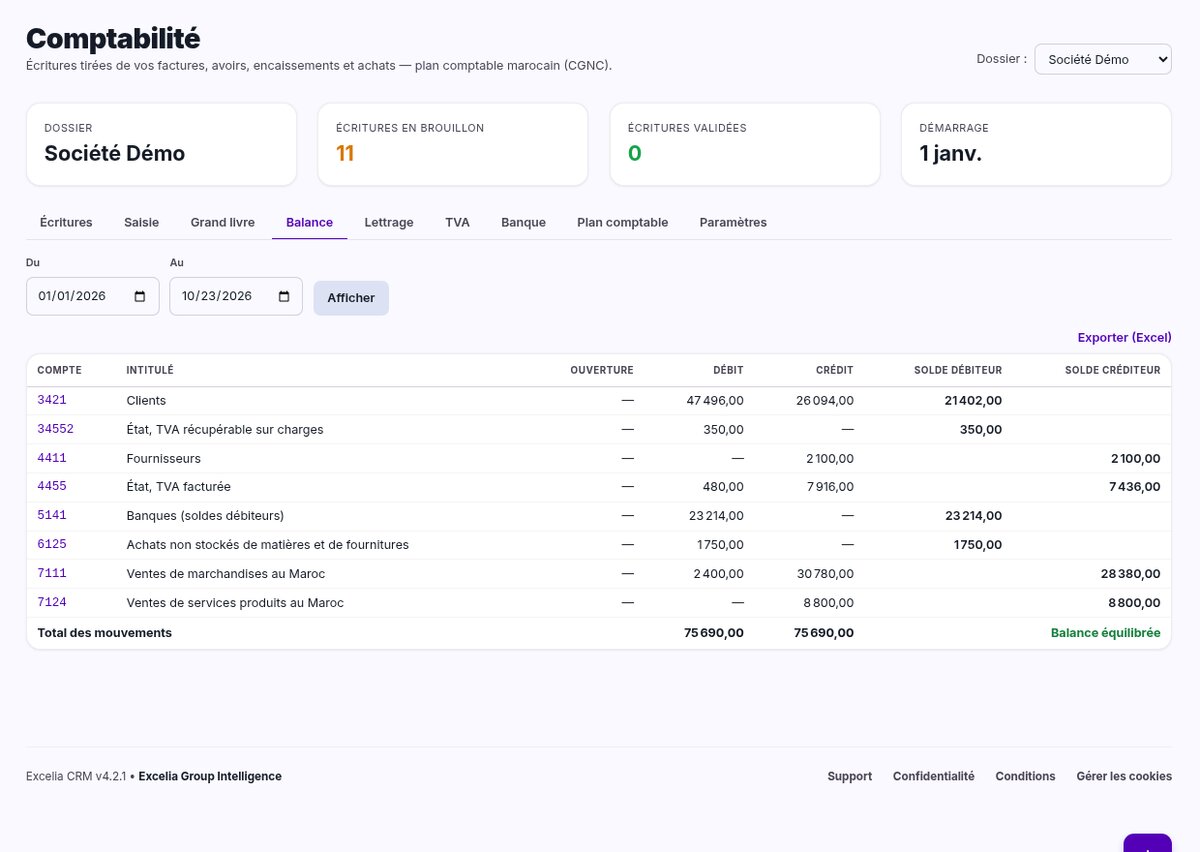This screenshot has height=852, width=1200.
Task: Open account 3421 Clients
Action: point(52,400)
